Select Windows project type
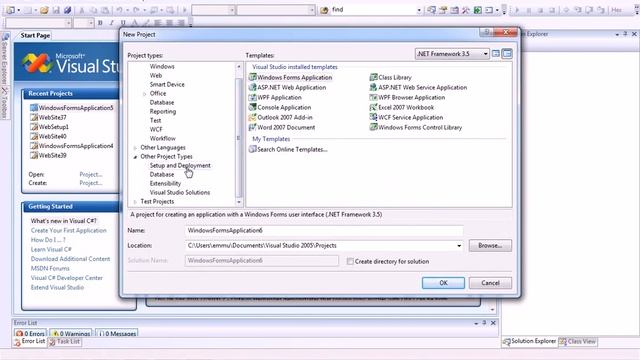 coord(162,66)
